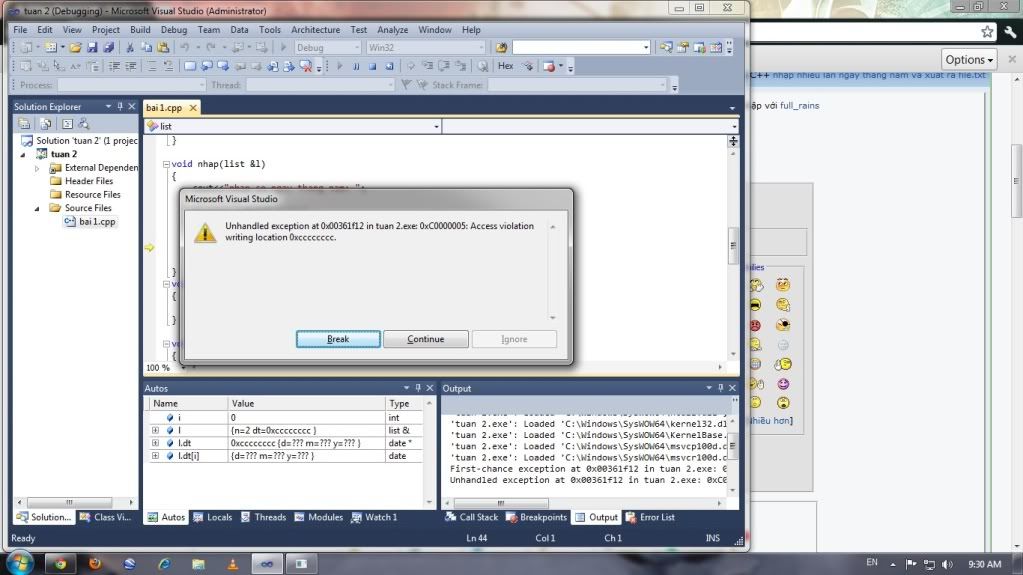Click the Save toolbar icon
This screenshot has width=1023, height=575.
tap(92, 48)
